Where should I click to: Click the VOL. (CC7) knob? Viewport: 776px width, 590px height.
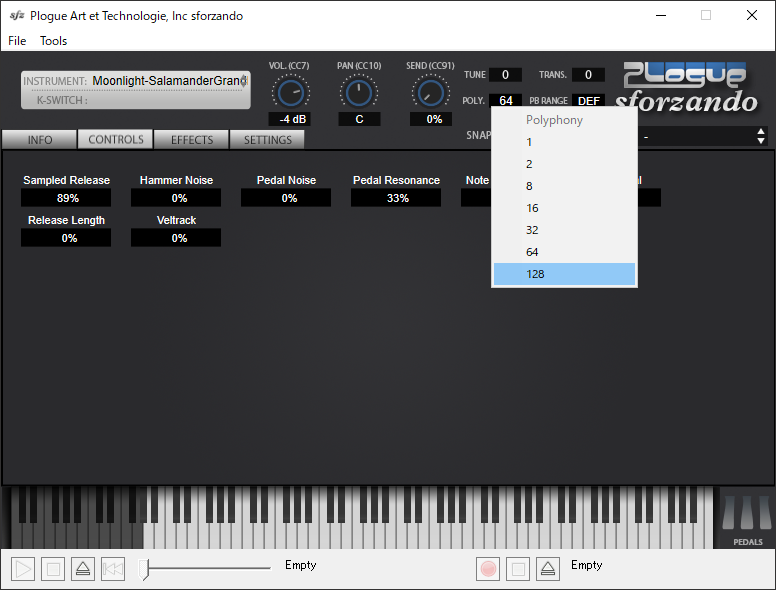coord(291,93)
